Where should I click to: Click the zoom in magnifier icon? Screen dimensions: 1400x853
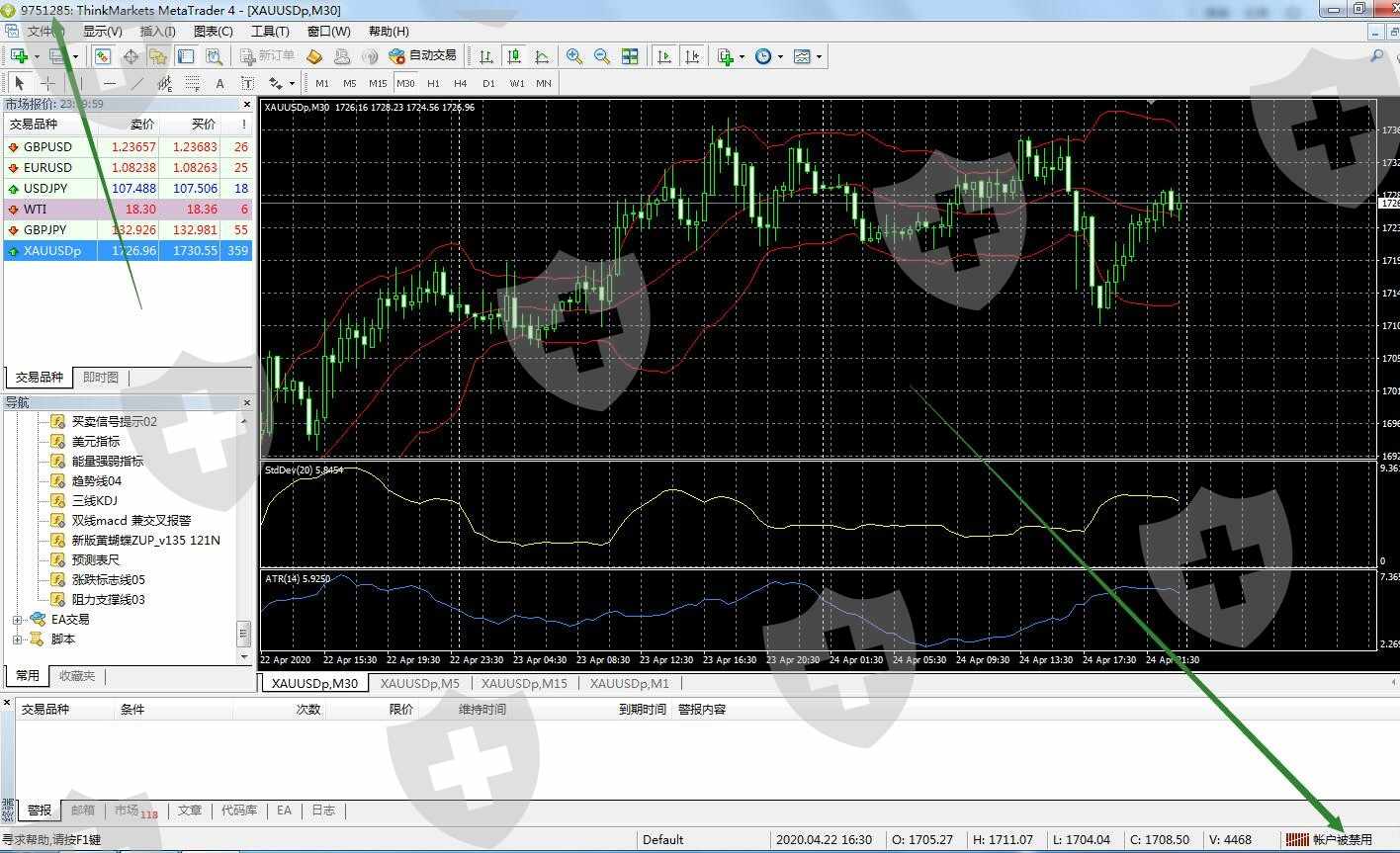(573, 56)
